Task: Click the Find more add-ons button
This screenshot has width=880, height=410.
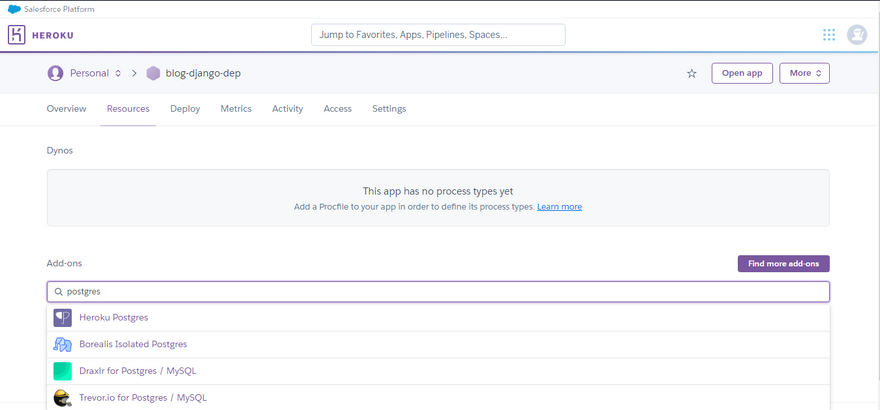Action: [783, 264]
